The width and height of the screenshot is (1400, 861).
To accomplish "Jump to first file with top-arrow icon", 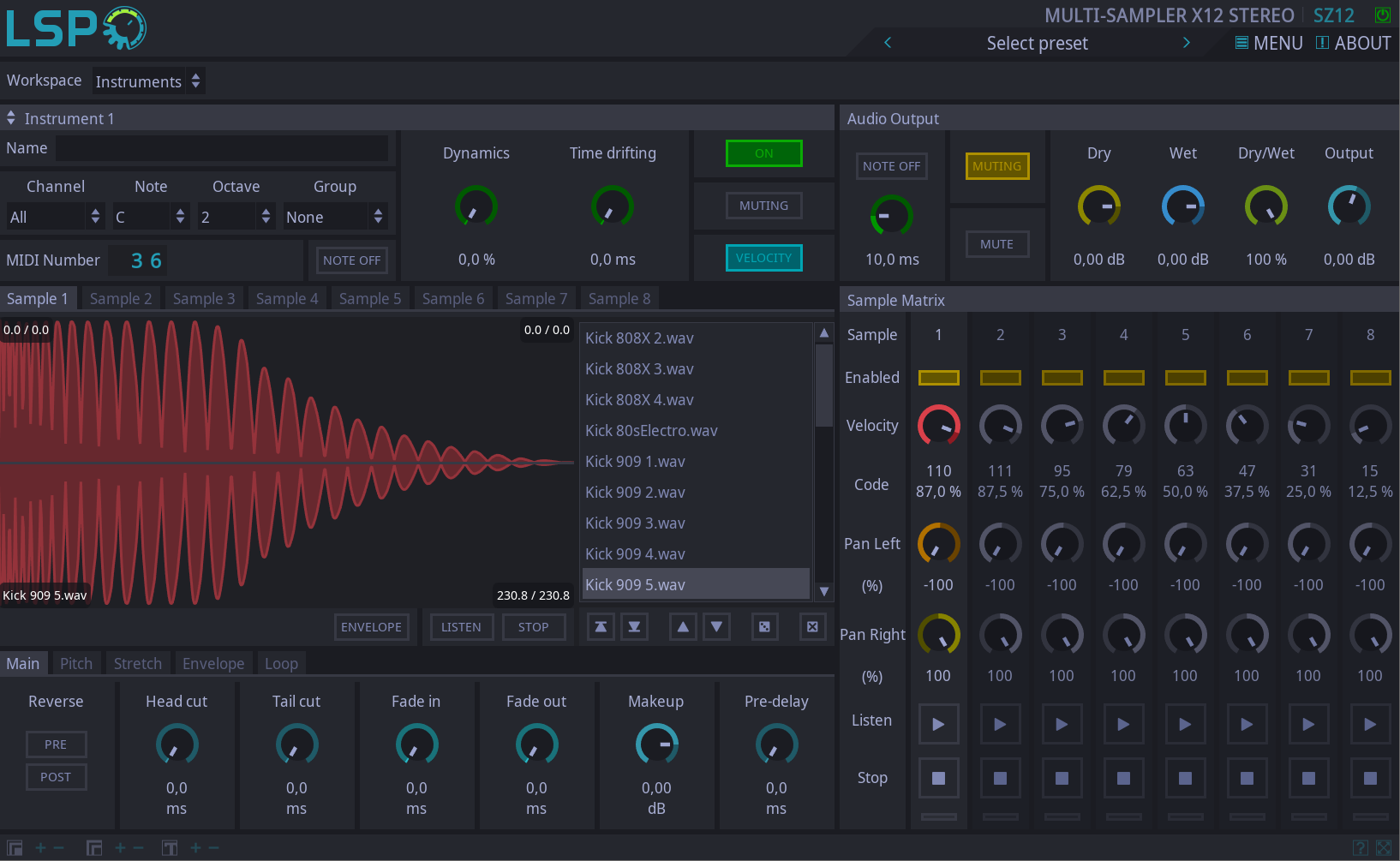I will 601,627.
